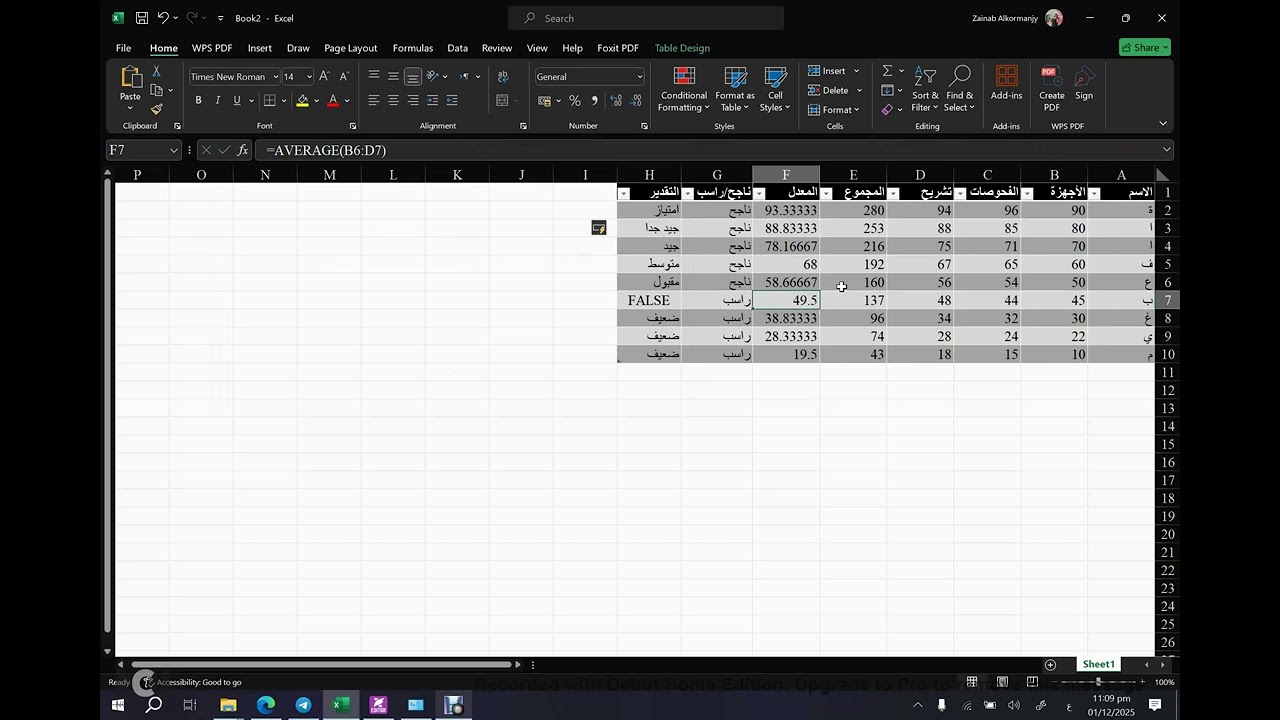The height and width of the screenshot is (720, 1280).
Task: Toggle Center horizontal alignment
Action: (x=393, y=100)
